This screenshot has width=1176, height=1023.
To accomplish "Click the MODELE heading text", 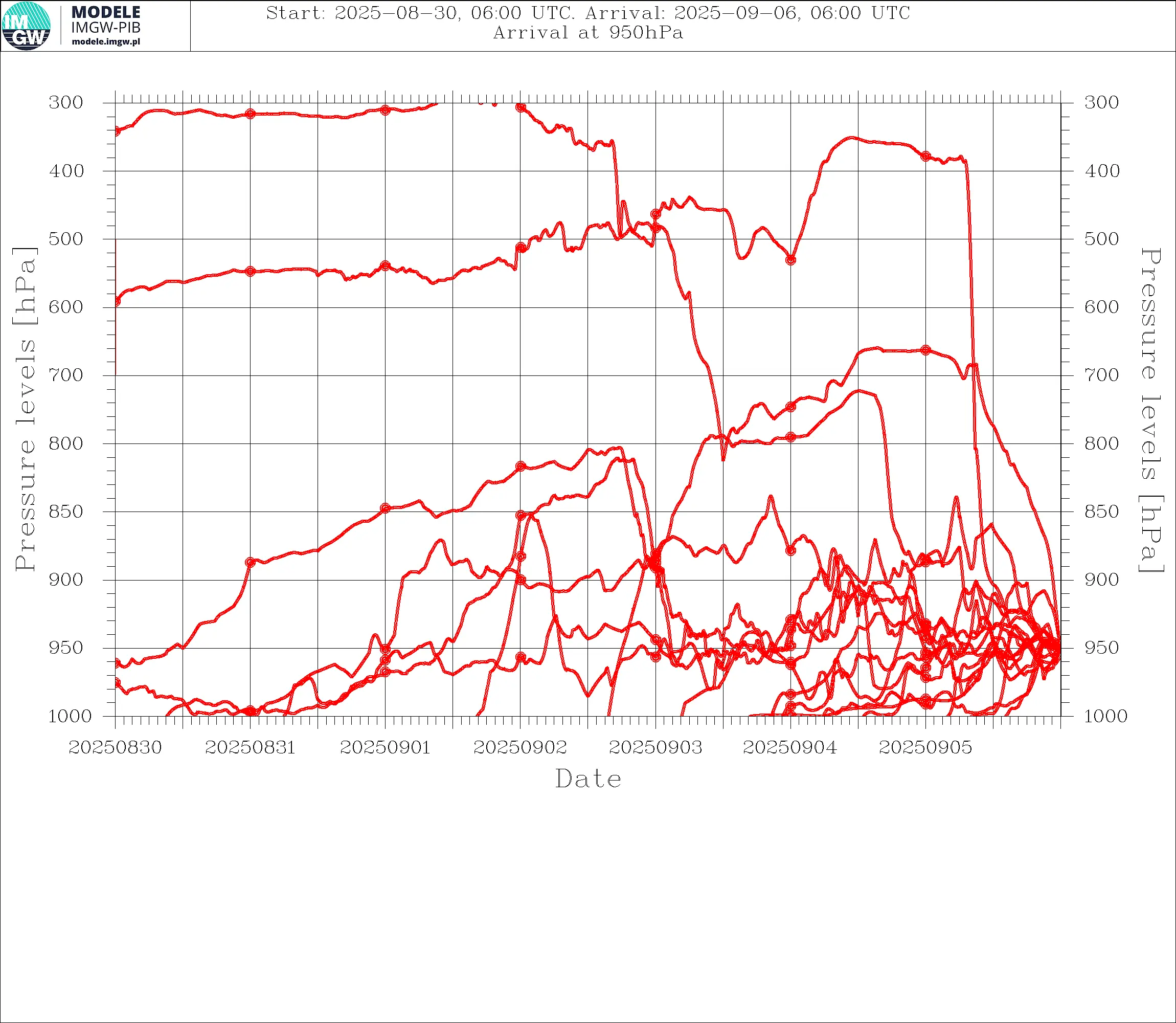I will point(105,12).
